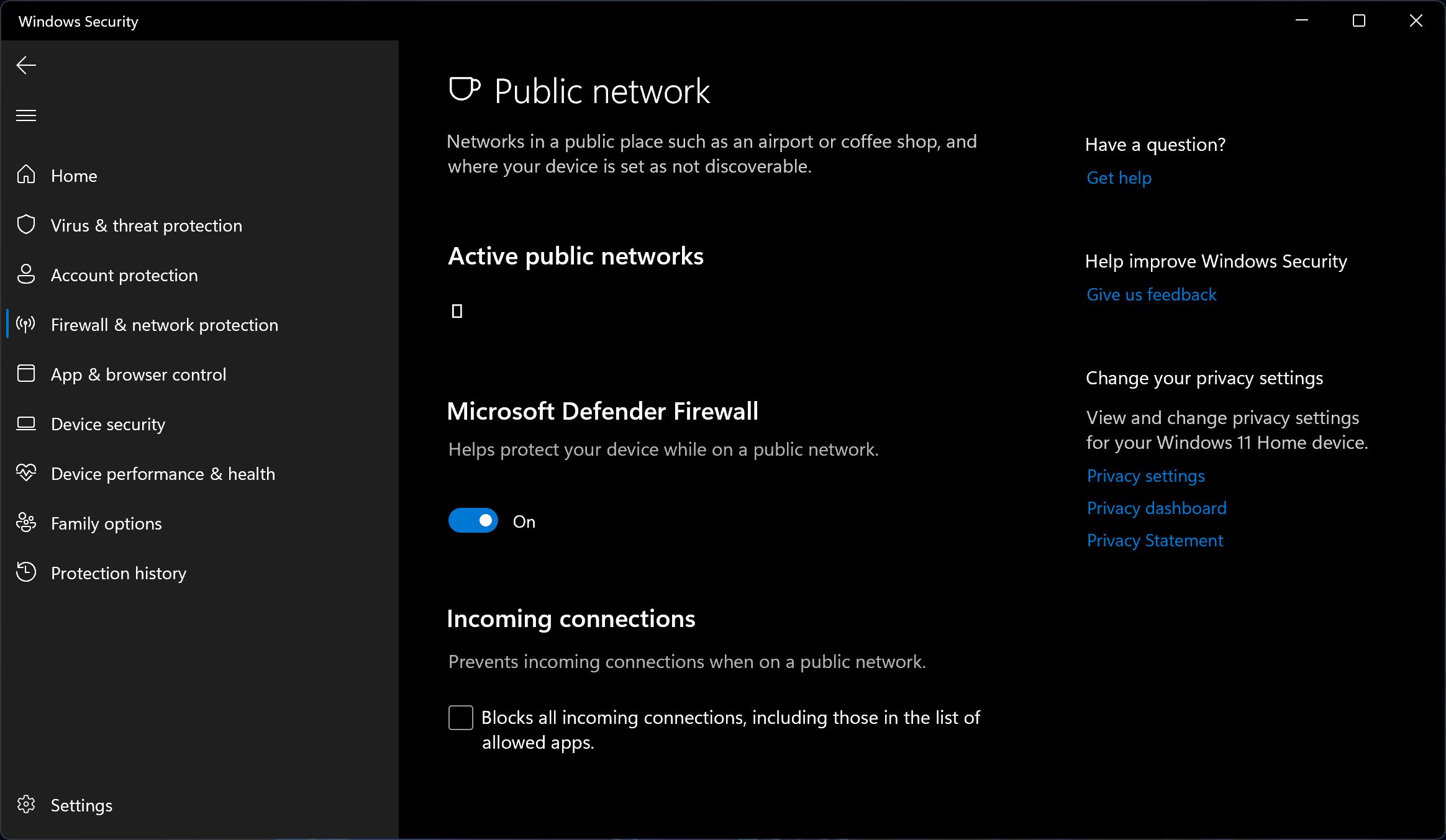Click the Settings gear icon
Viewport: 1446px width, 840px height.
27,805
